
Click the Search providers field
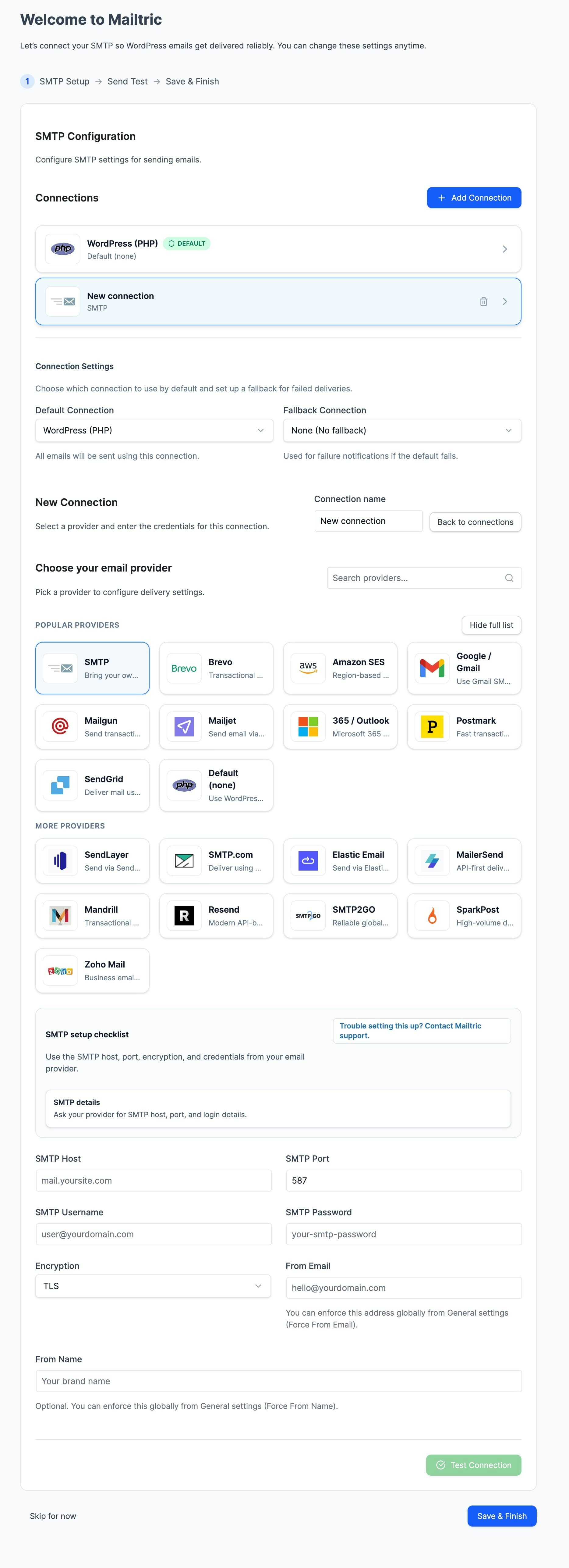(x=424, y=578)
